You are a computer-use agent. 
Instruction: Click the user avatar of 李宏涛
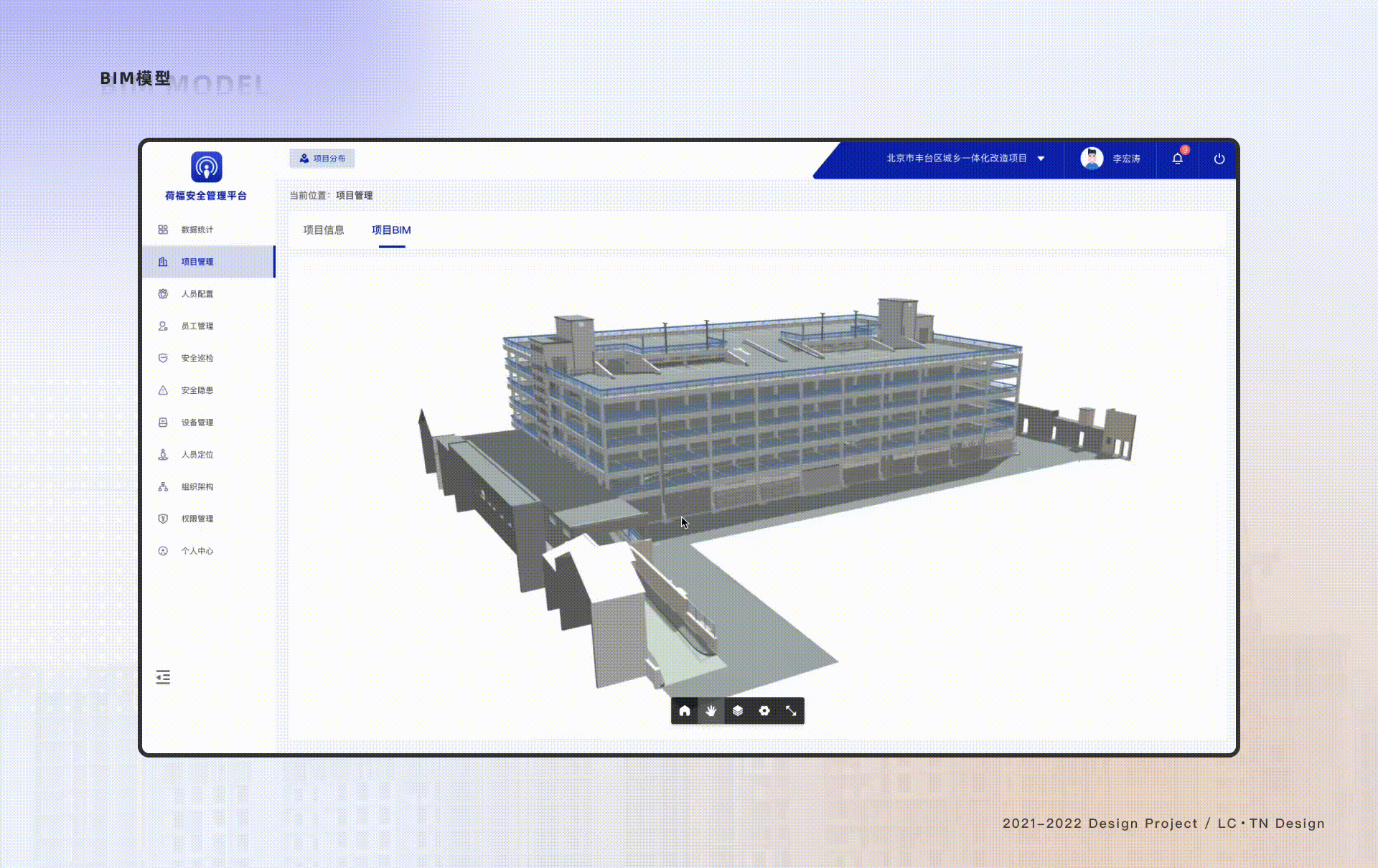tap(1092, 159)
